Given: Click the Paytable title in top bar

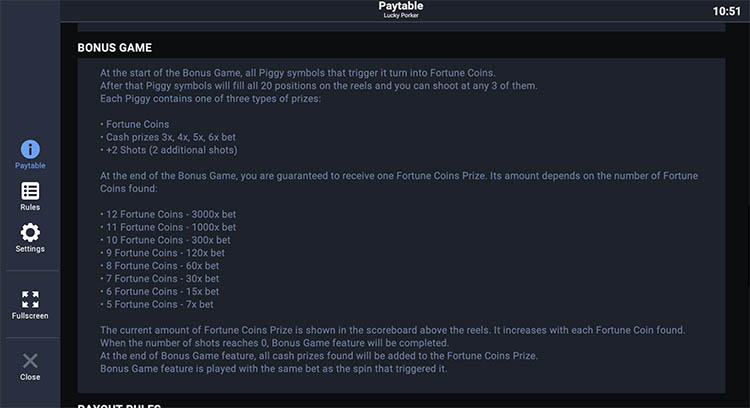Looking at the screenshot, I should [x=400, y=6].
